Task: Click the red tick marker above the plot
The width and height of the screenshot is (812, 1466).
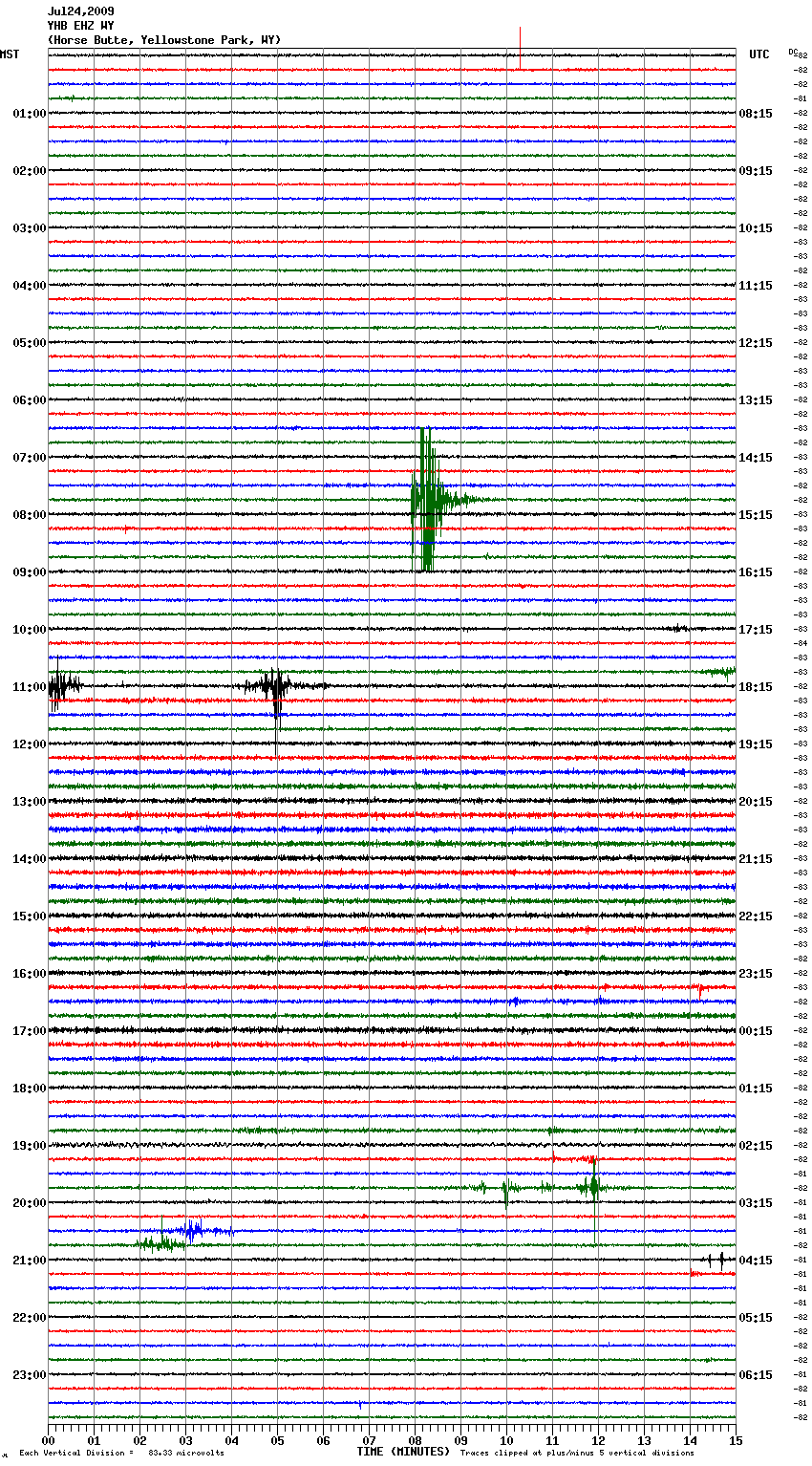Action: (520, 48)
